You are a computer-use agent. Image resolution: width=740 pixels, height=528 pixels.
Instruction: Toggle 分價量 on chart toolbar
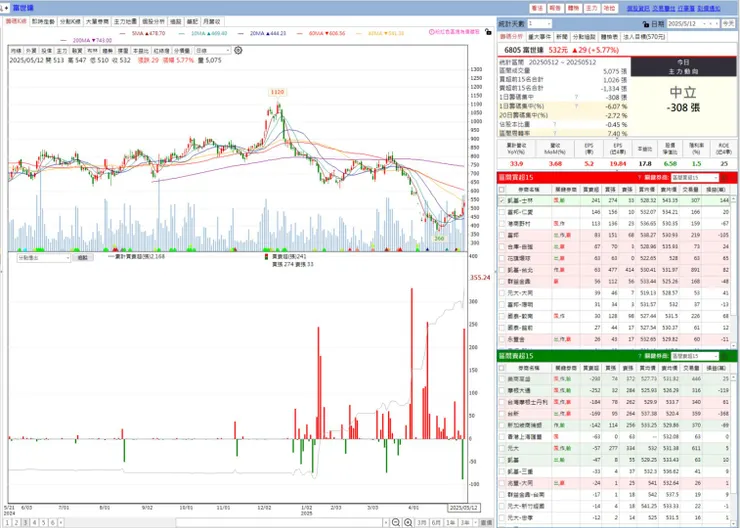pyautogui.click(x=182, y=50)
